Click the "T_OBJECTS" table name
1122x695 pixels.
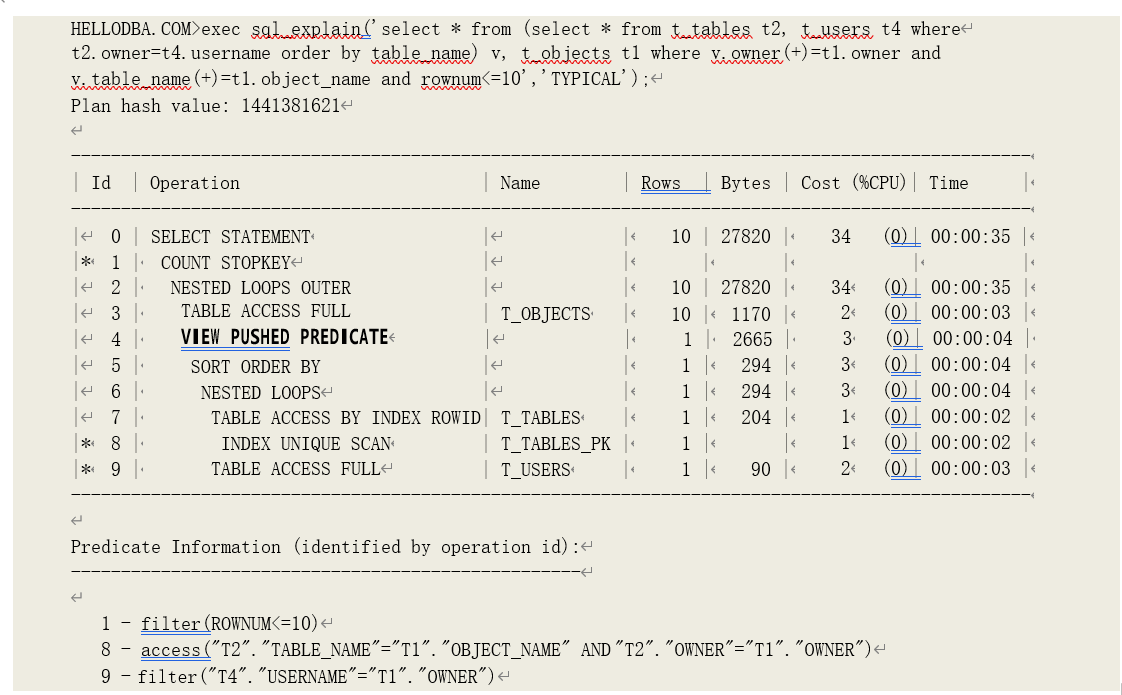click(x=545, y=314)
